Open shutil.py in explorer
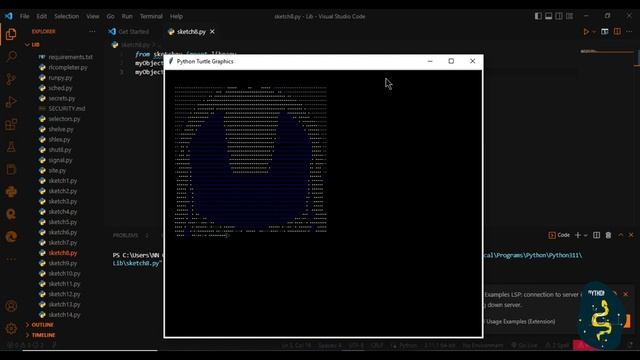This screenshot has height=360, width=640. pyautogui.click(x=60, y=150)
